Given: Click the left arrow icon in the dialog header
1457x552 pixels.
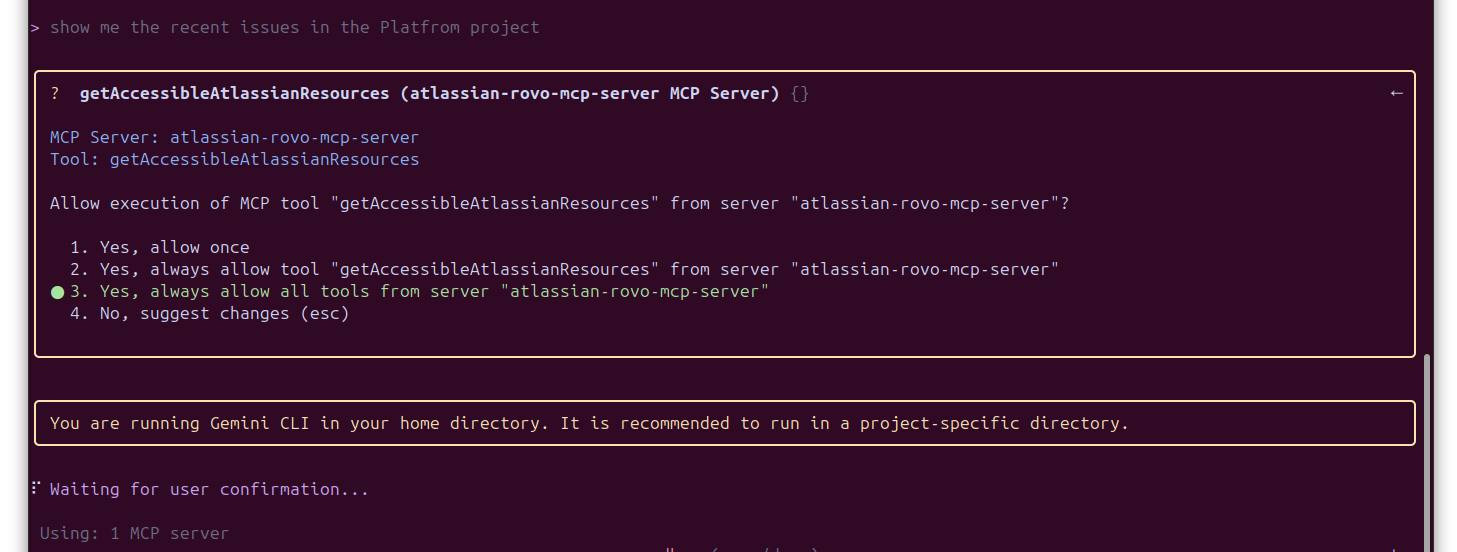Looking at the screenshot, I should (x=1396, y=93).
